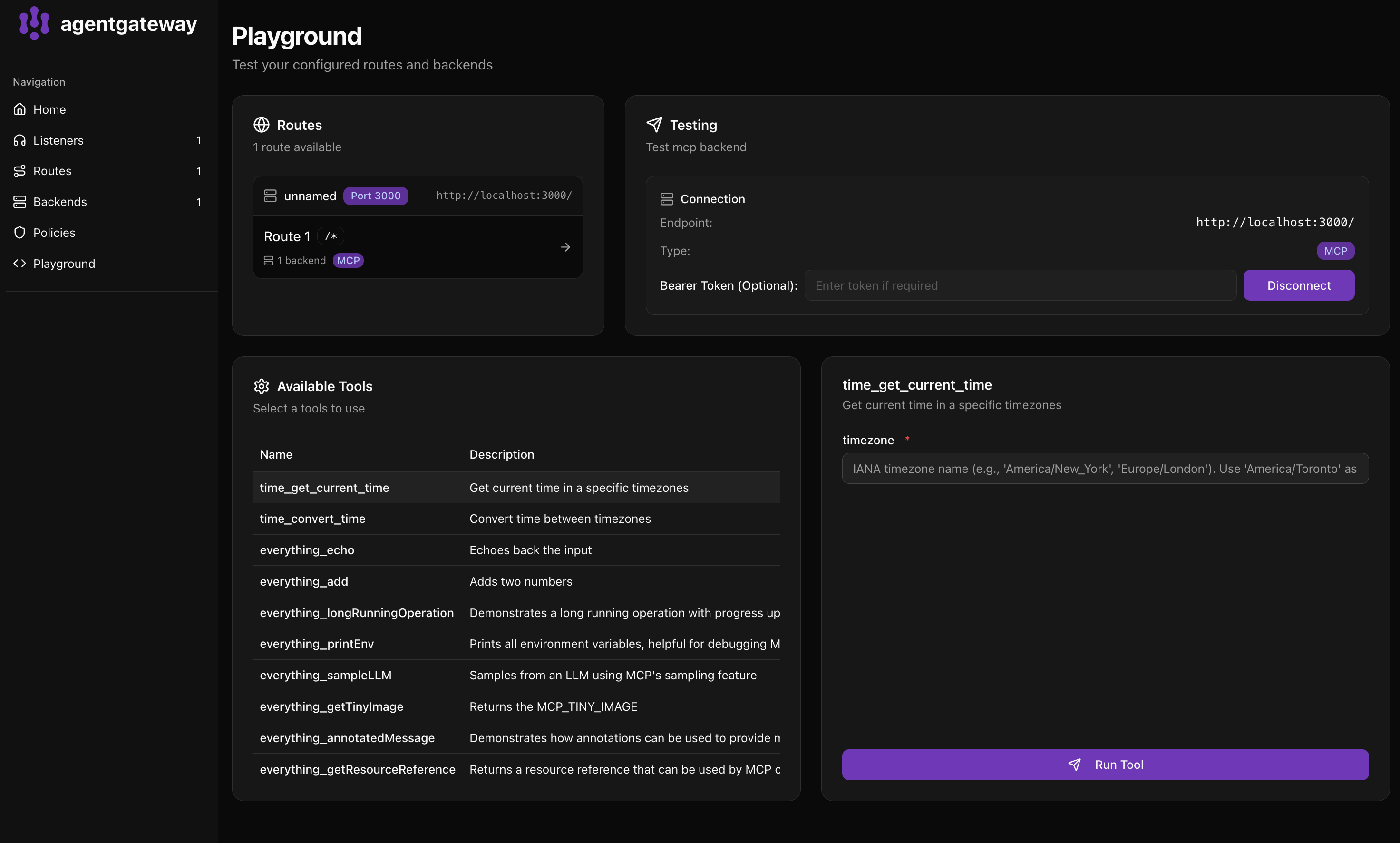
Task: Click the Playground code brackets icon
Action: 20,264
